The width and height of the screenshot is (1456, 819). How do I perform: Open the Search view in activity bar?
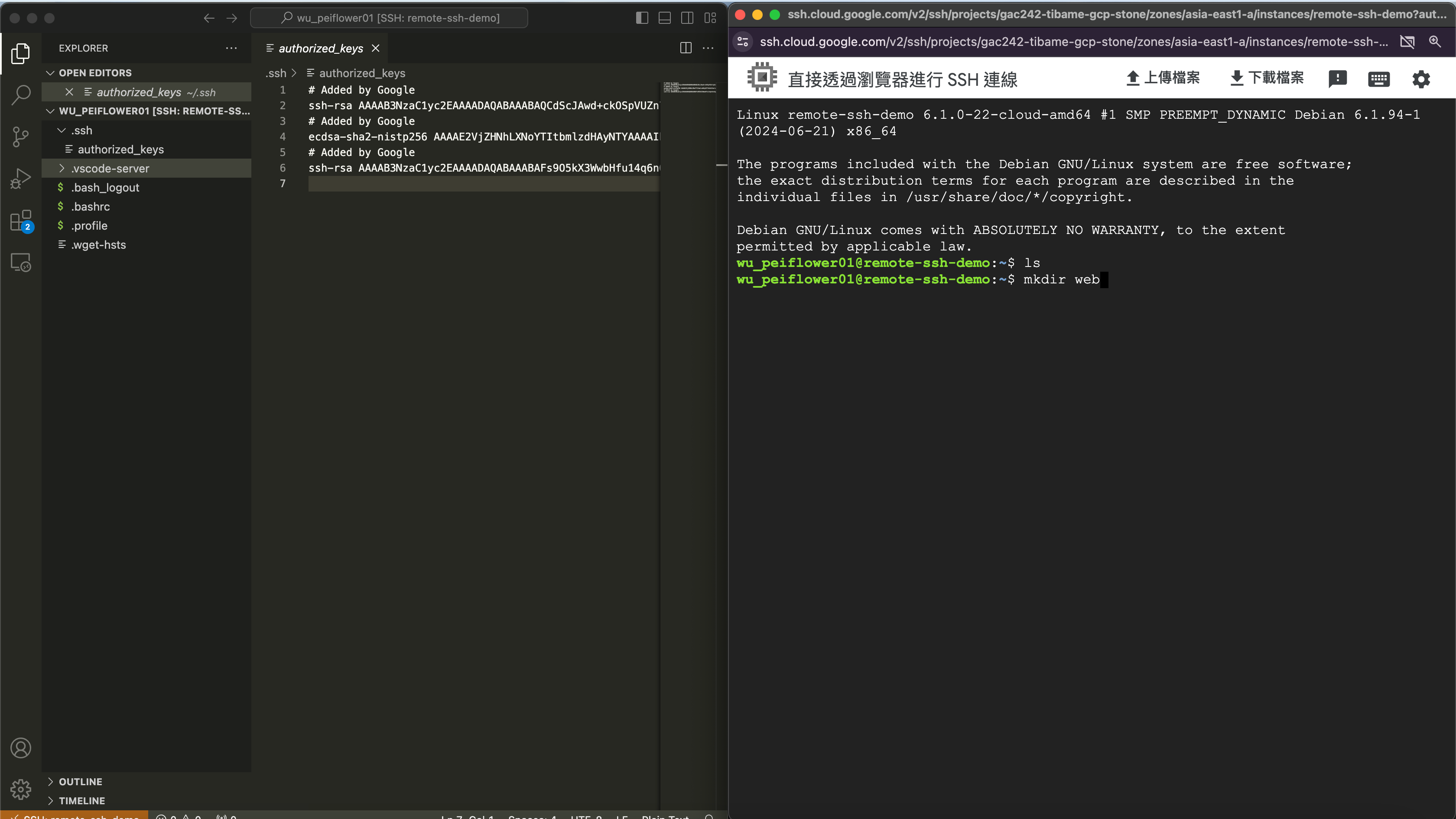[x=21, y=94]
